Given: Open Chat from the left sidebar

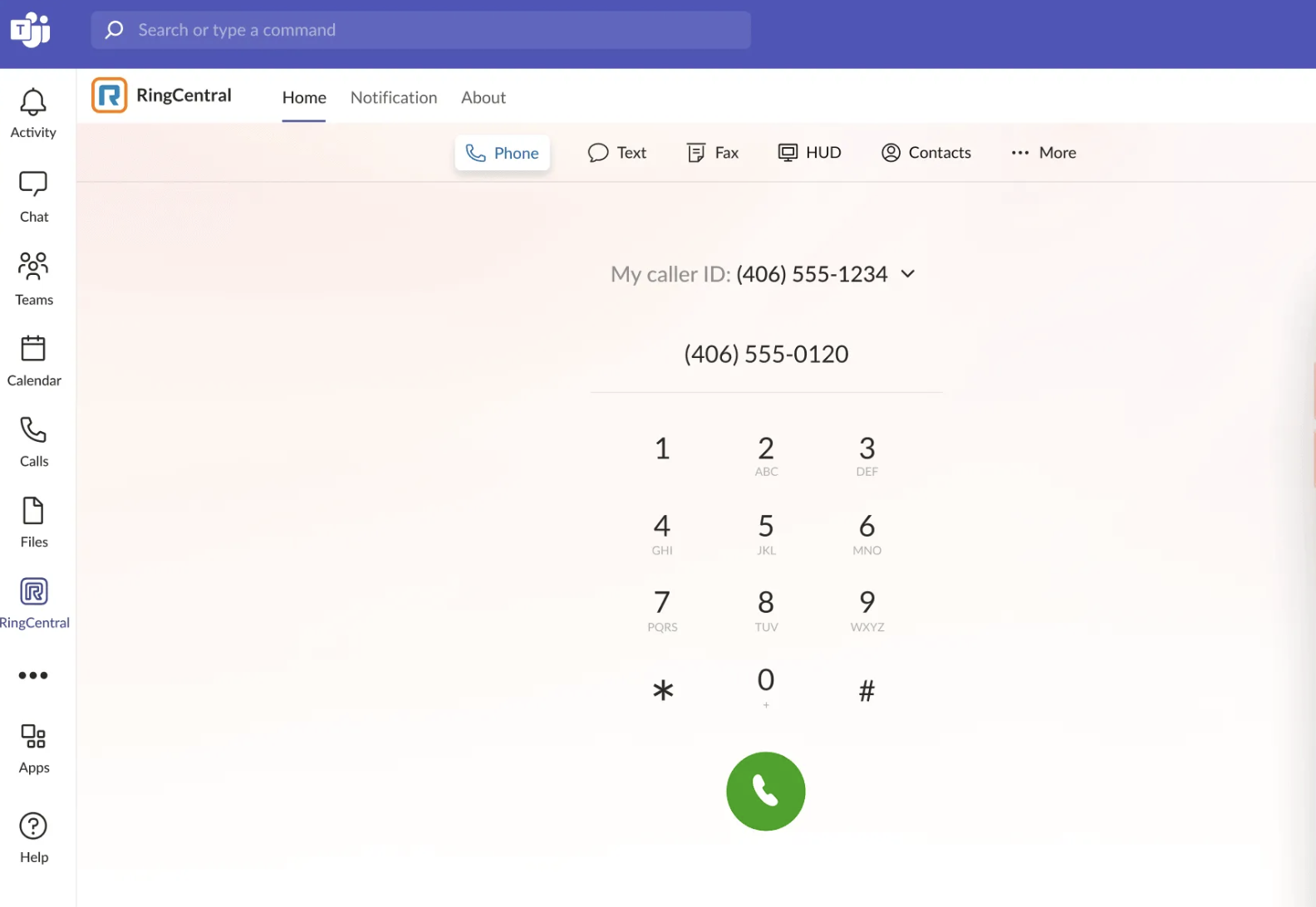Looking at the screenshot, I should pyautogui.click(x=33, y=196).
